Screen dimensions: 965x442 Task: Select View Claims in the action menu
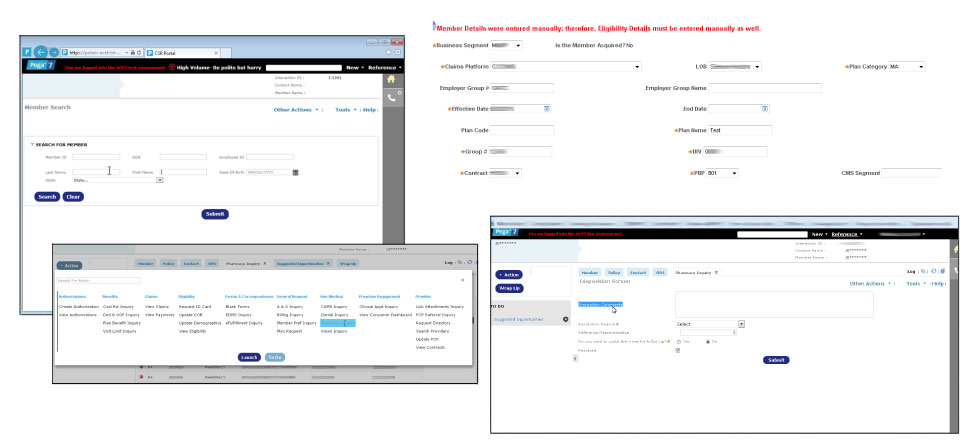click(156, 306)
